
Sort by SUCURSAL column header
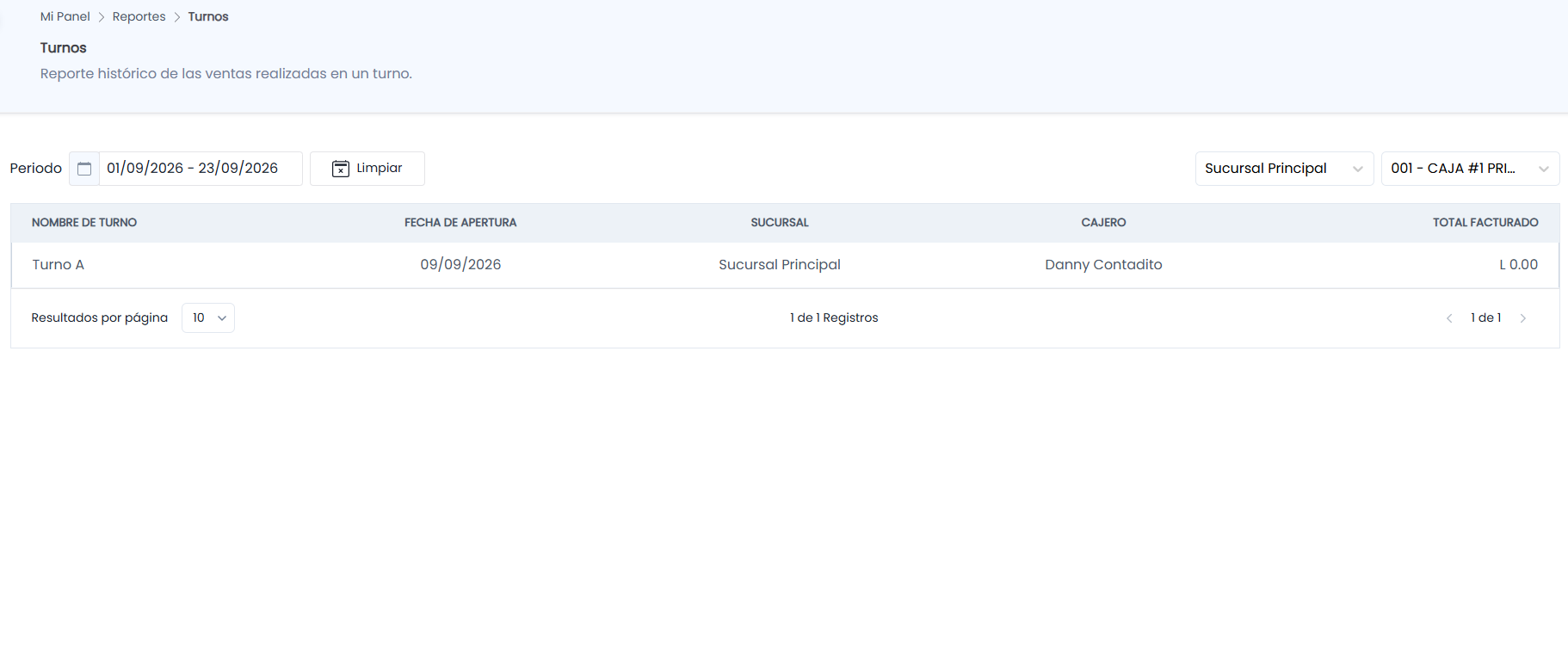click(780, 223)
